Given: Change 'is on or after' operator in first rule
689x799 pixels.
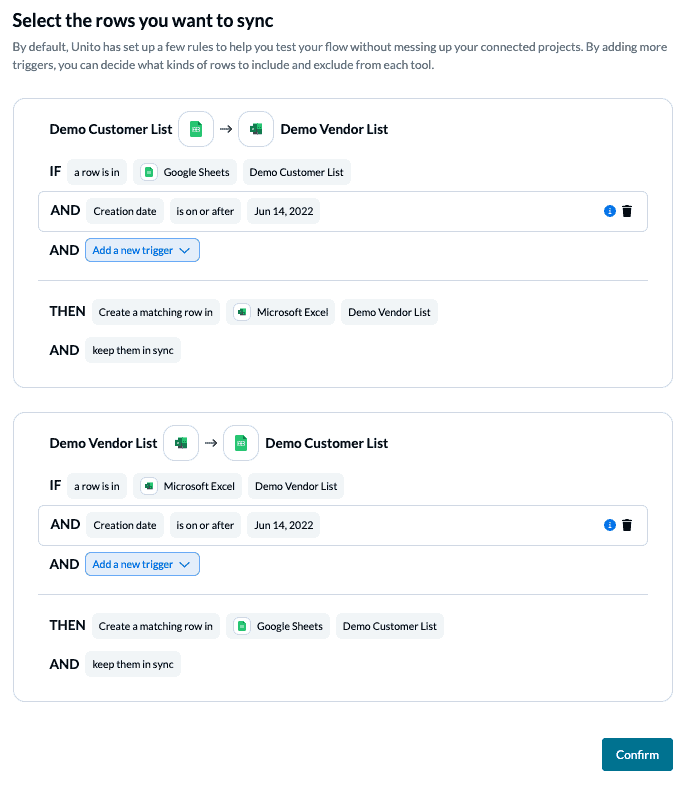Looking at the screenshot, I should click(205, 211).
